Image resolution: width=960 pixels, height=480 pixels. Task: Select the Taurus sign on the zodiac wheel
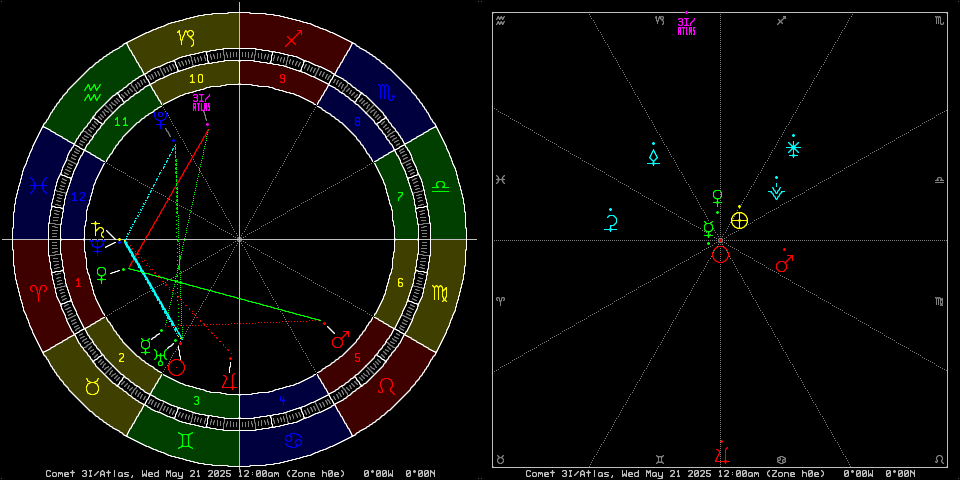(x=92, y=386)
